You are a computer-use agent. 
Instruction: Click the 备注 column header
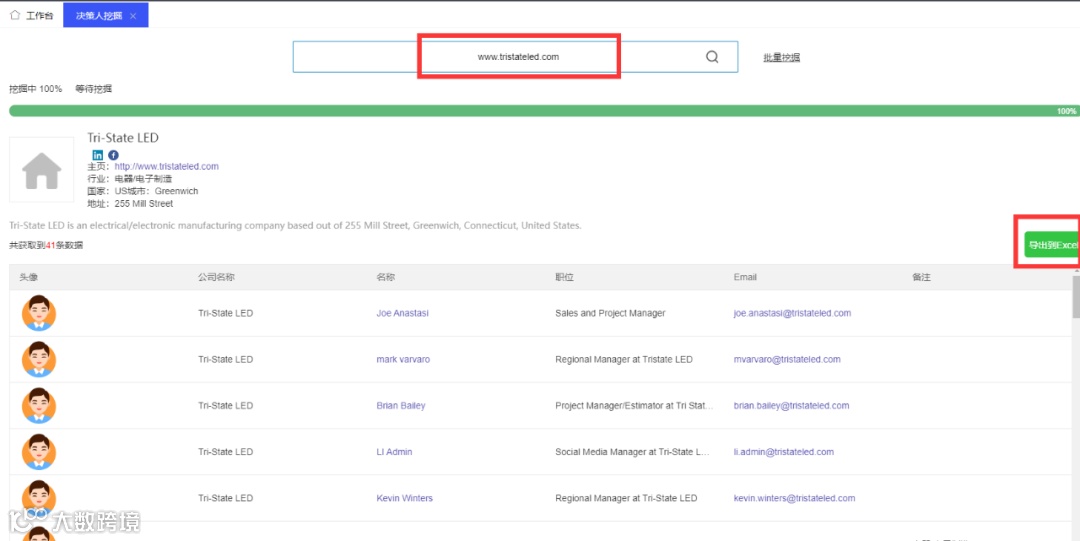[922, 277]
